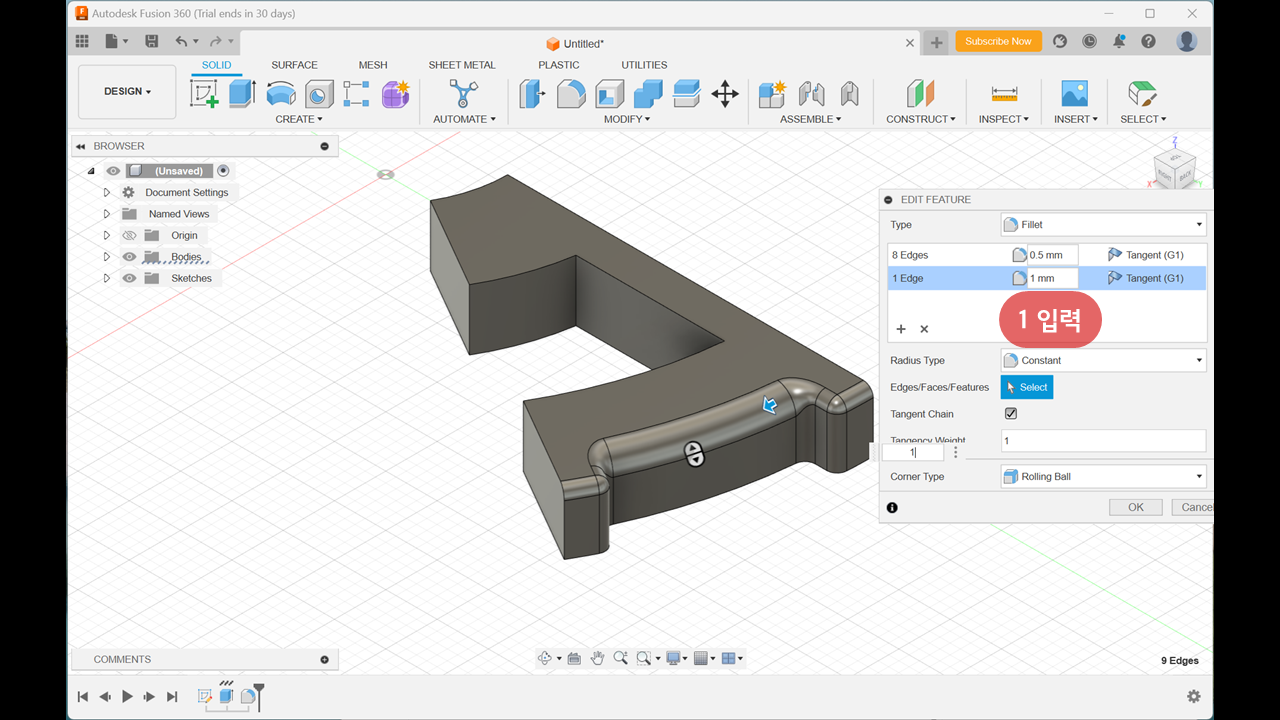The height and width of the screenshot is (720, 1280).
Task: Expand the Named Views node
Action: click(x=107, y=214)
